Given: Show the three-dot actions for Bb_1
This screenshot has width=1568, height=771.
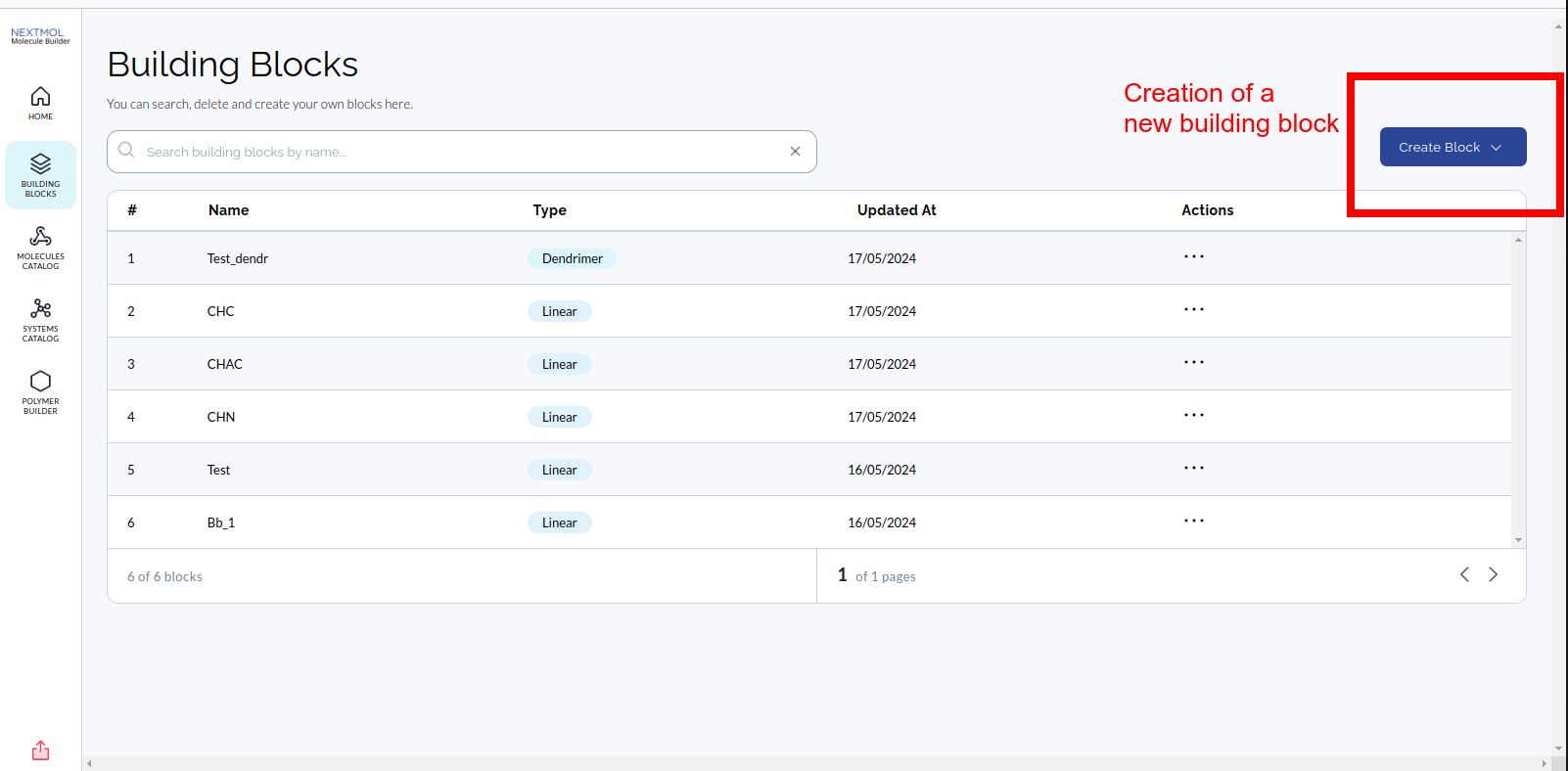Looking at the screenshot, I should pyautogui.click(x=1193, y=522).
